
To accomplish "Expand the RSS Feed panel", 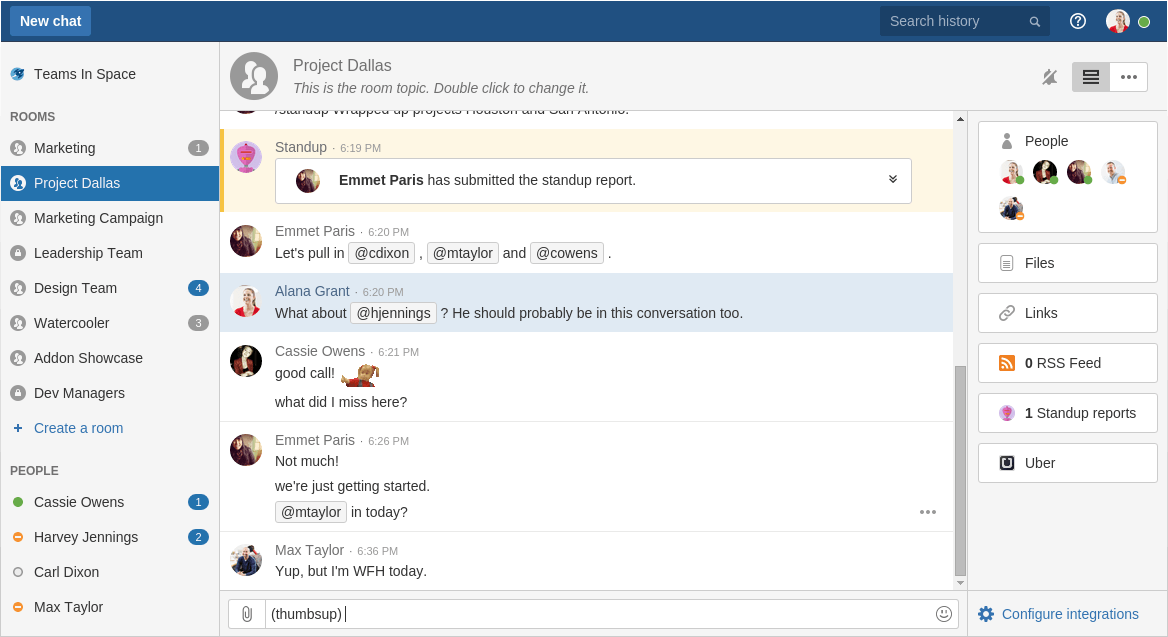I will 1067,363.
